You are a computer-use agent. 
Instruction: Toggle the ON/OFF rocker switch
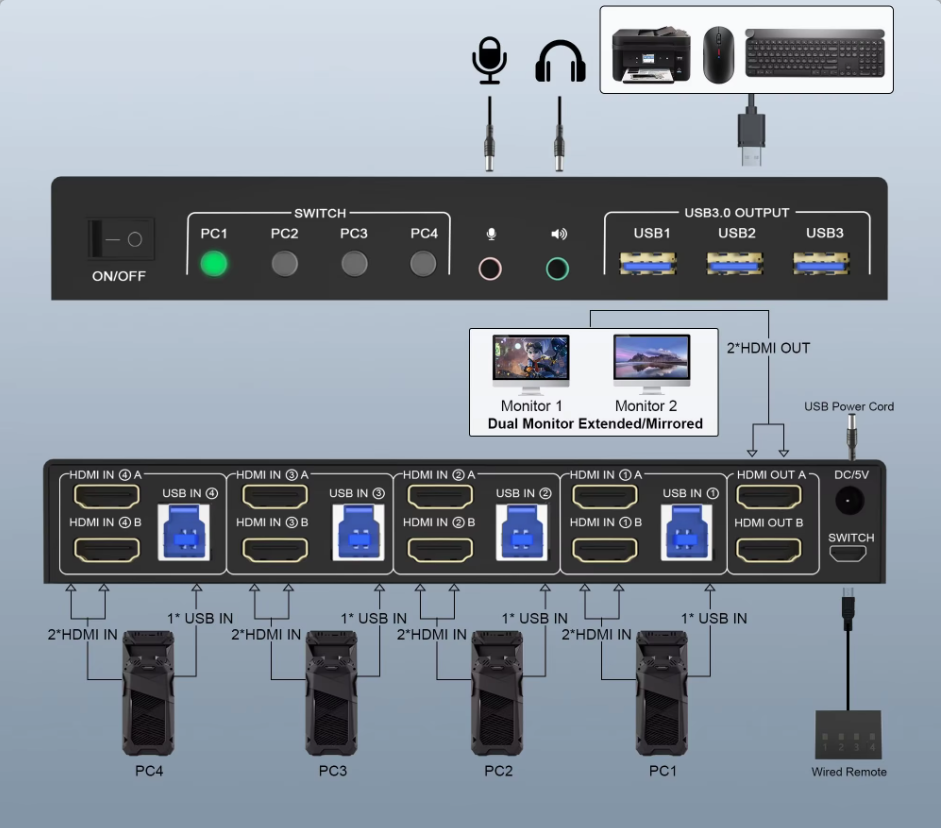119,241
